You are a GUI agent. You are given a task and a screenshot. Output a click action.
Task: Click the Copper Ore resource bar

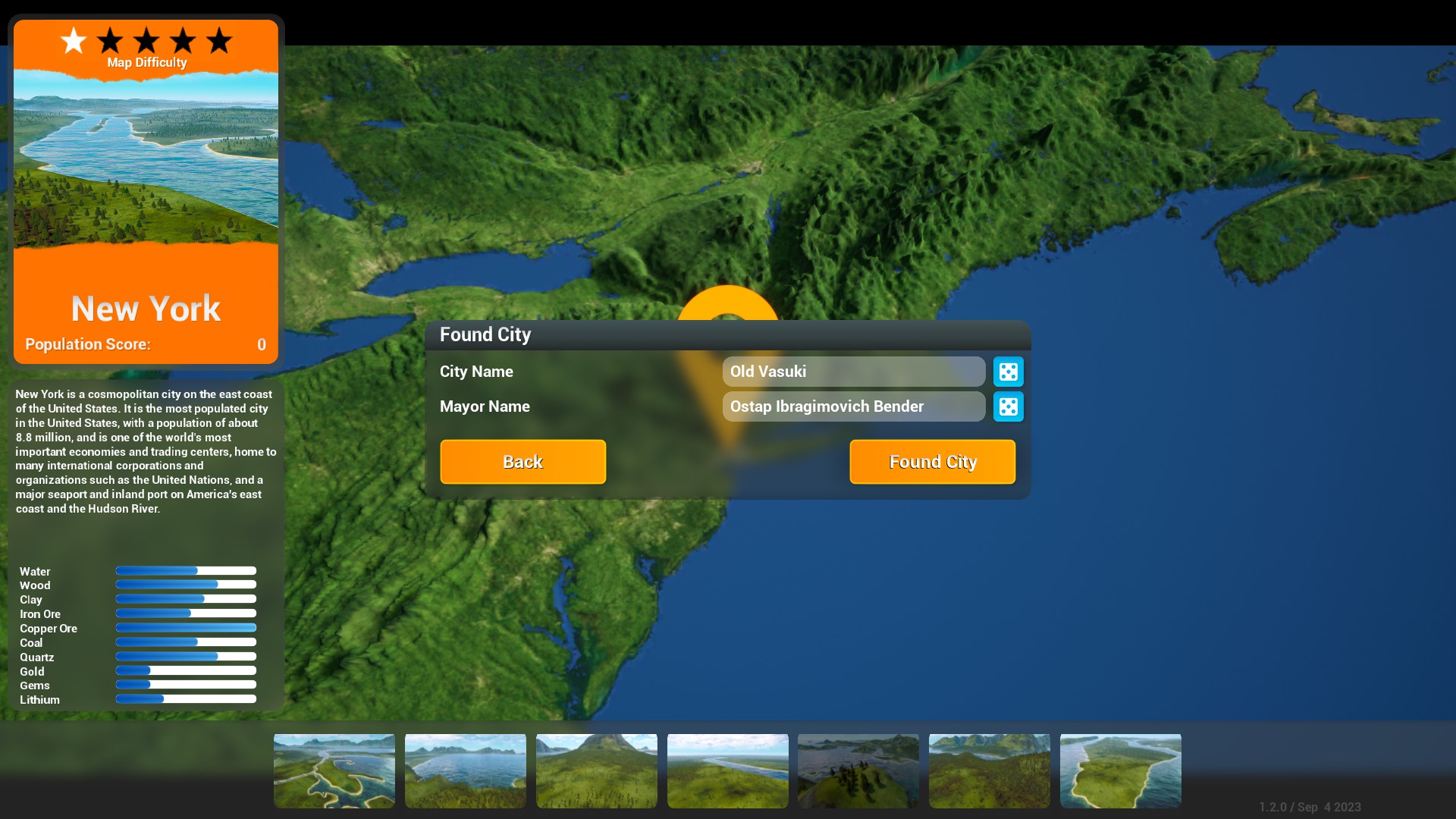point(186,628)
